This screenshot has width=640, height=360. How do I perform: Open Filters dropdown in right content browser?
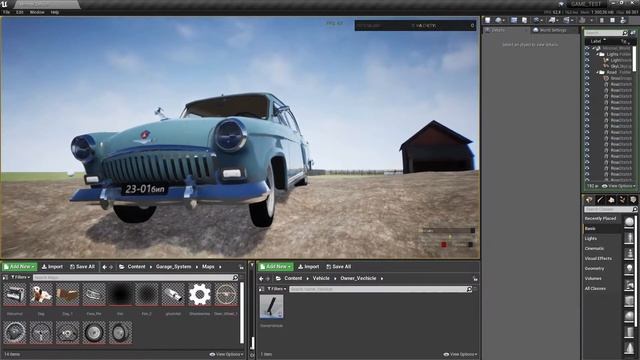tap(277, 289)
